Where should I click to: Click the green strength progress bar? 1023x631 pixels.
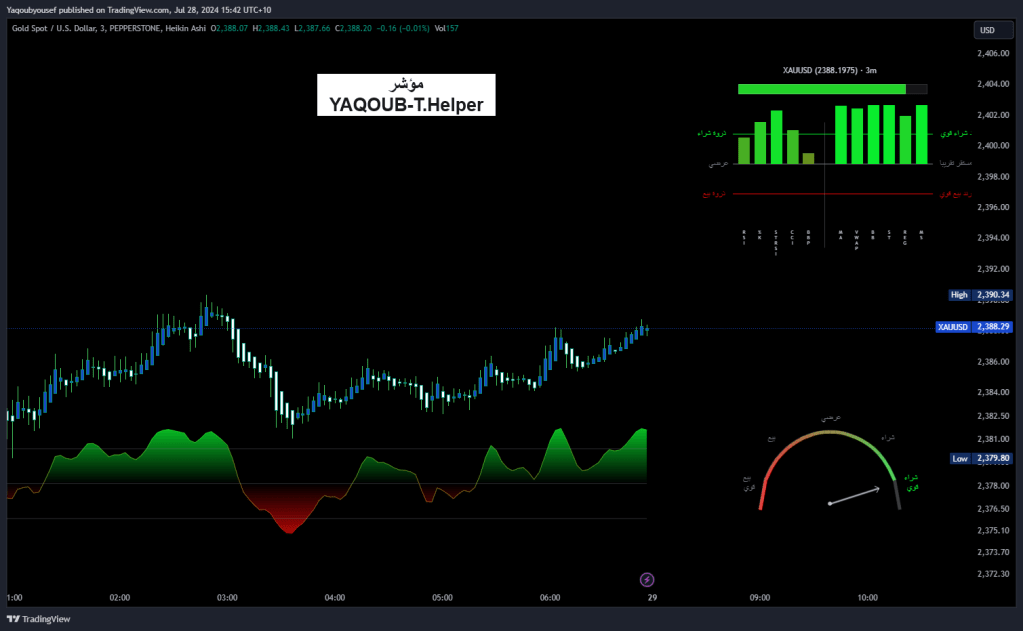tap(821, 89)
